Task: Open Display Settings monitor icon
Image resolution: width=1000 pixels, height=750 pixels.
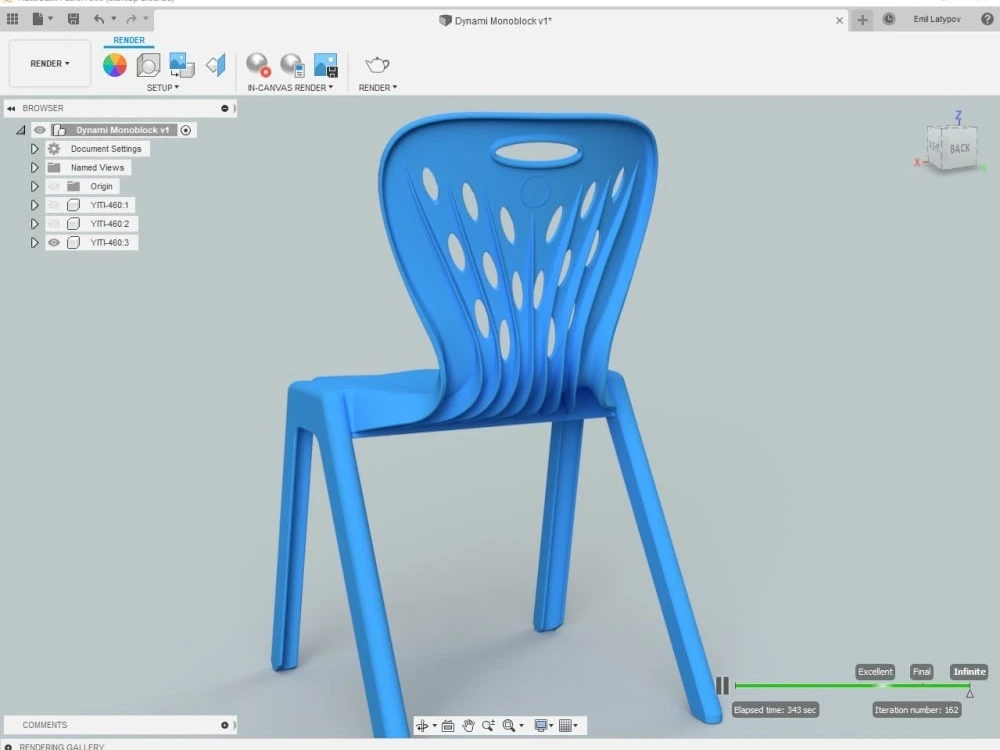Action: pyautogui.click(x=541, y=726)
